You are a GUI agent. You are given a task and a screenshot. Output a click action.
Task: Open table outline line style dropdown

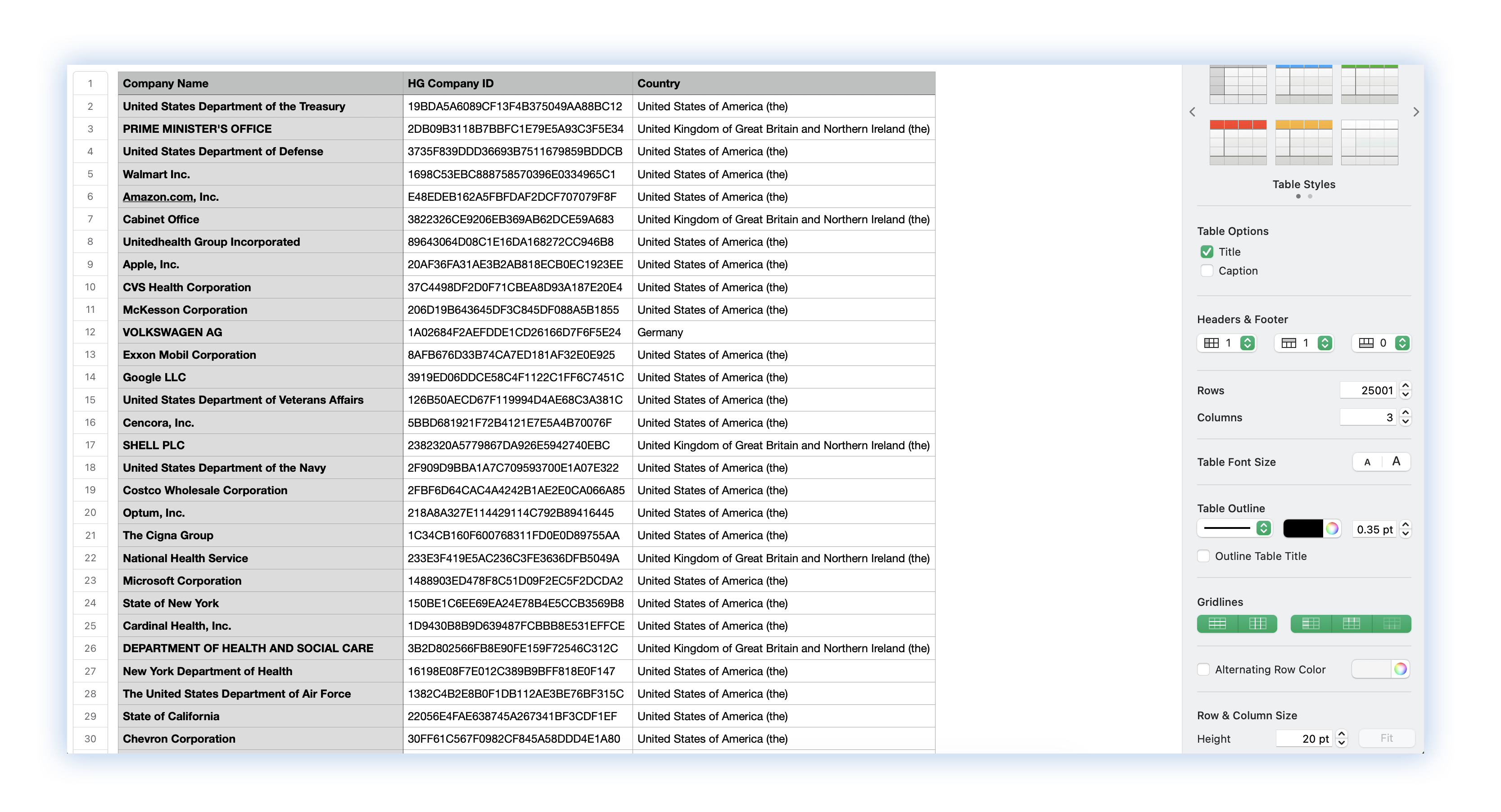click(1263, 528)
